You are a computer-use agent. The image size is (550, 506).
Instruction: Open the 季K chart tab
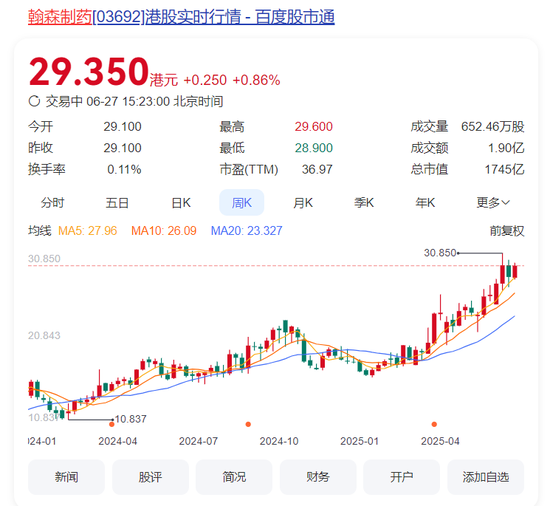tap(364, 202)
